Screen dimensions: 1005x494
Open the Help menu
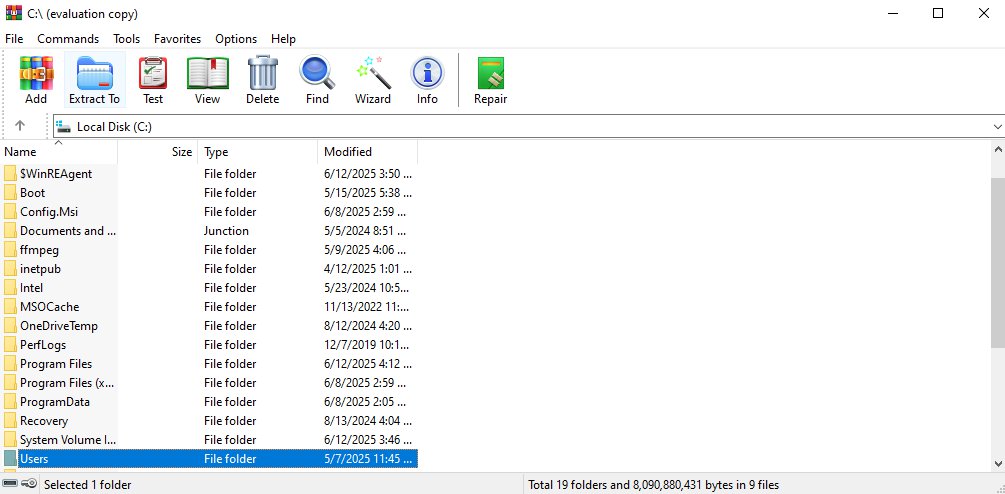click(x=283, y=39)
